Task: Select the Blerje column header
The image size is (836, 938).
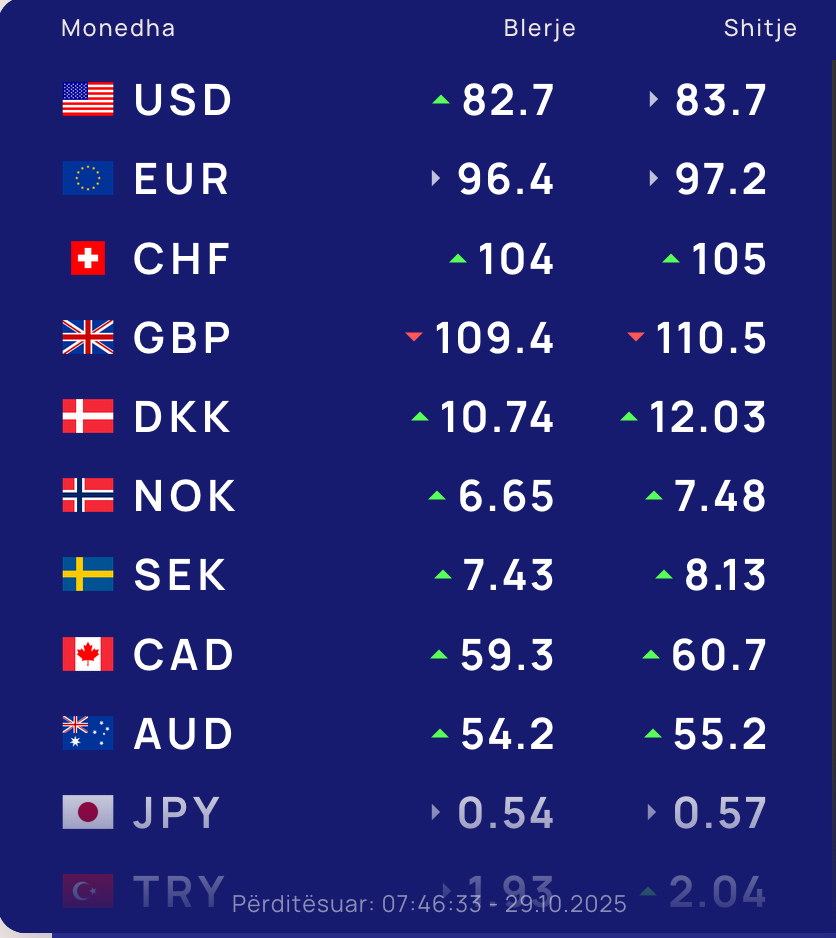Action: pyautogui.click(x=540, y=28)
